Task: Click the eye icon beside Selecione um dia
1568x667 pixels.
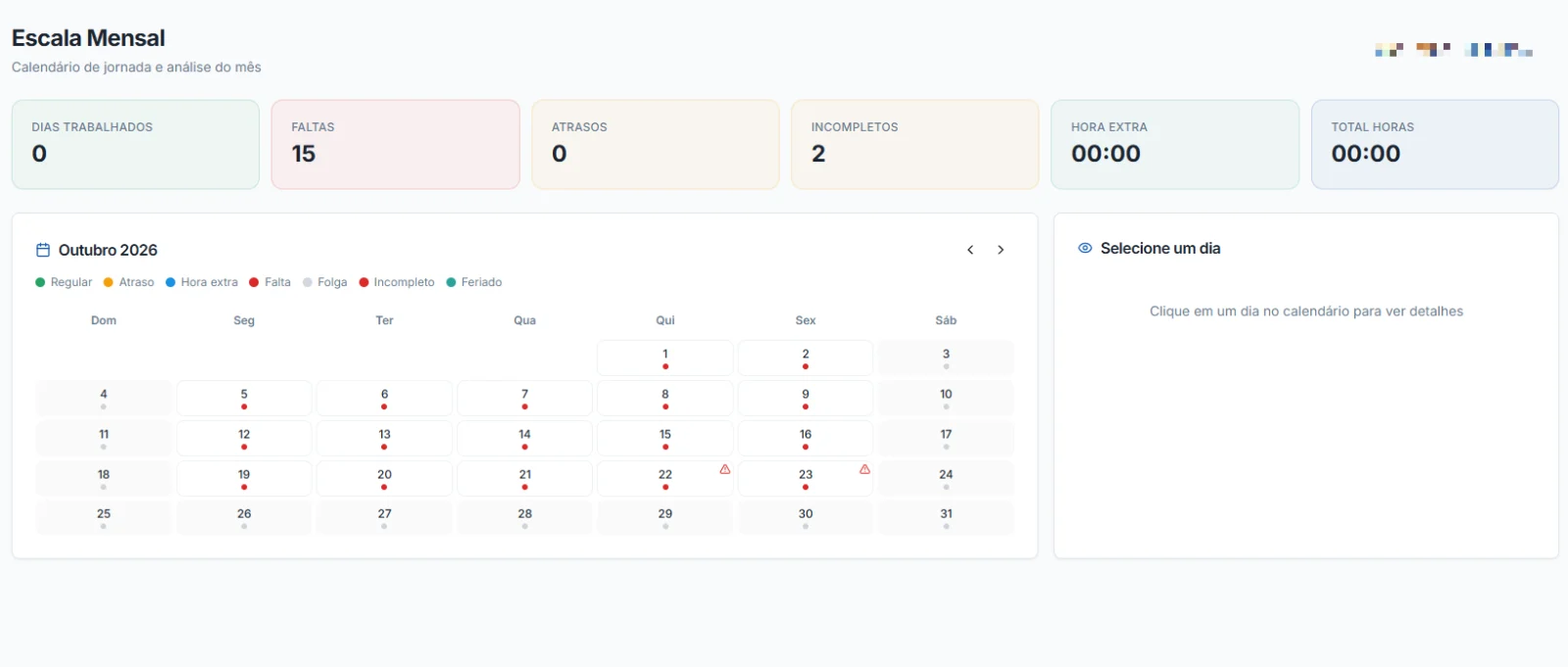Action: (1085, 248)
